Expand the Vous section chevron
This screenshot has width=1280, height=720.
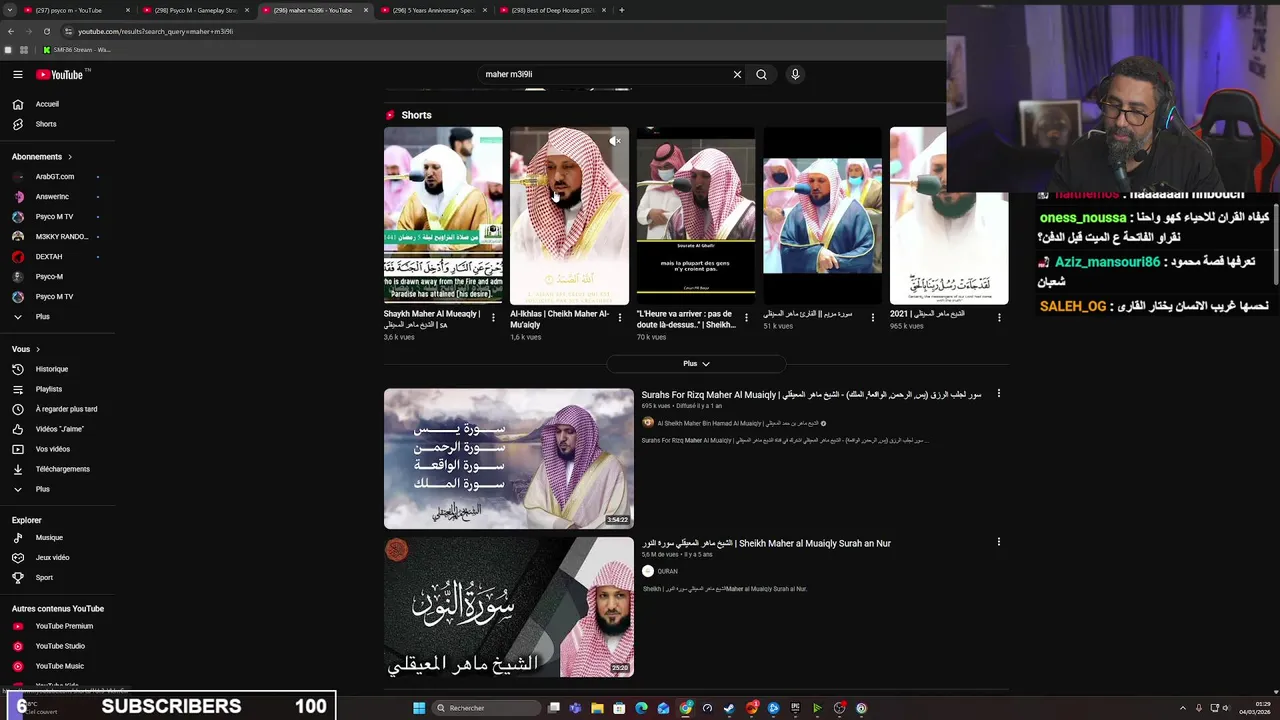(38, 349)
